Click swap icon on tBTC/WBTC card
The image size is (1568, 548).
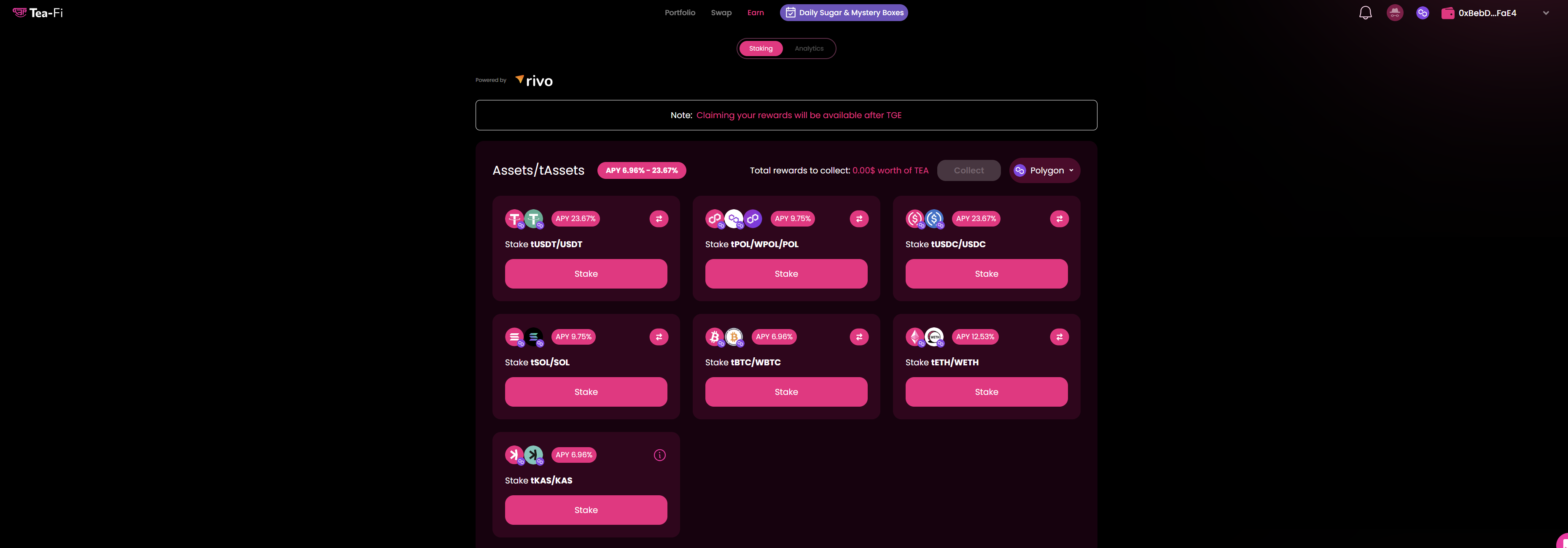859,337
